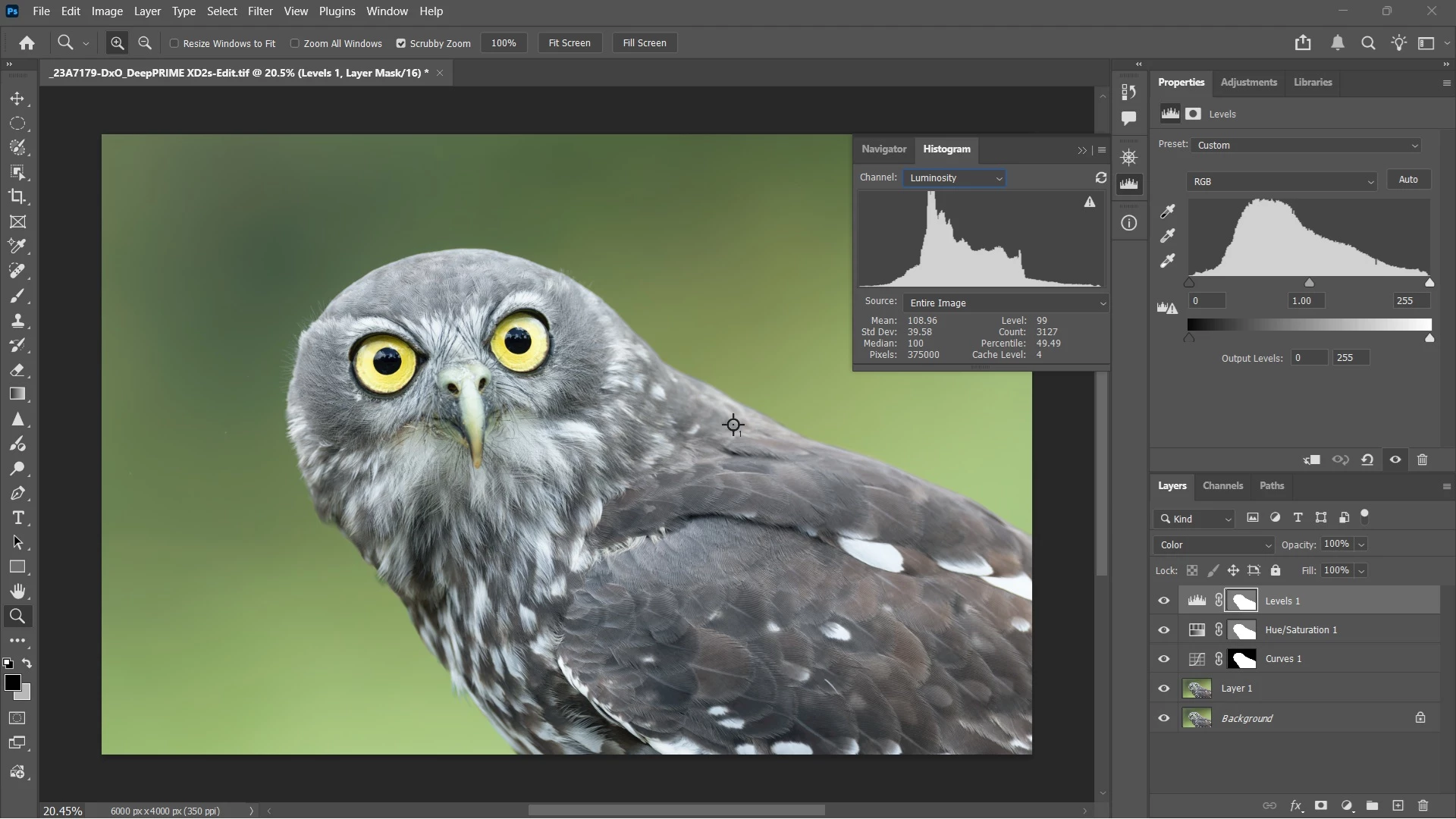The height and width of the screenshot is (819, 1456).
Task: Enable Resize Windows to Fit checkbox
Action: pos(174,43)
